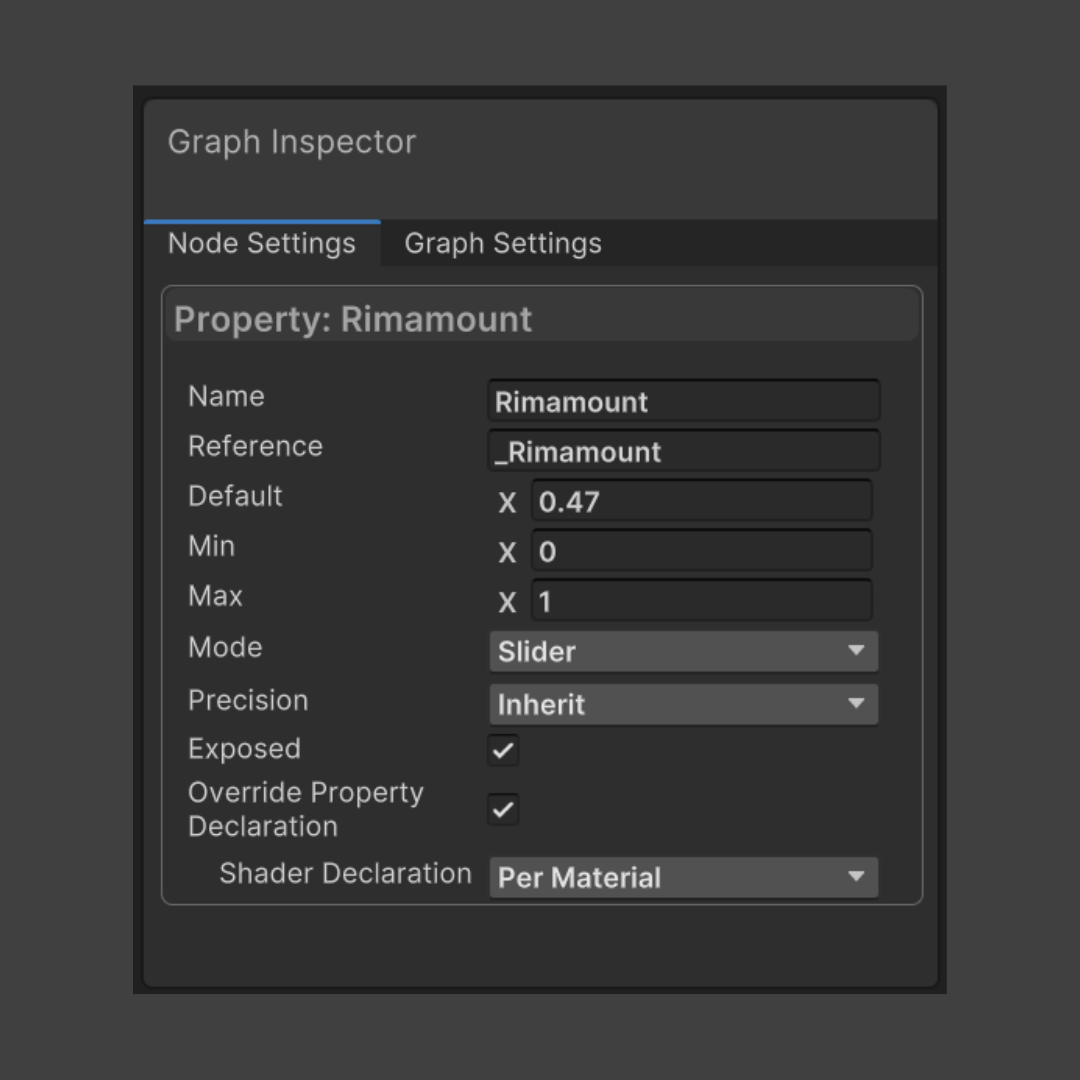Click the Min X value field
The width and height of the screenshot is (1080, 1080).
coord(702,550)
